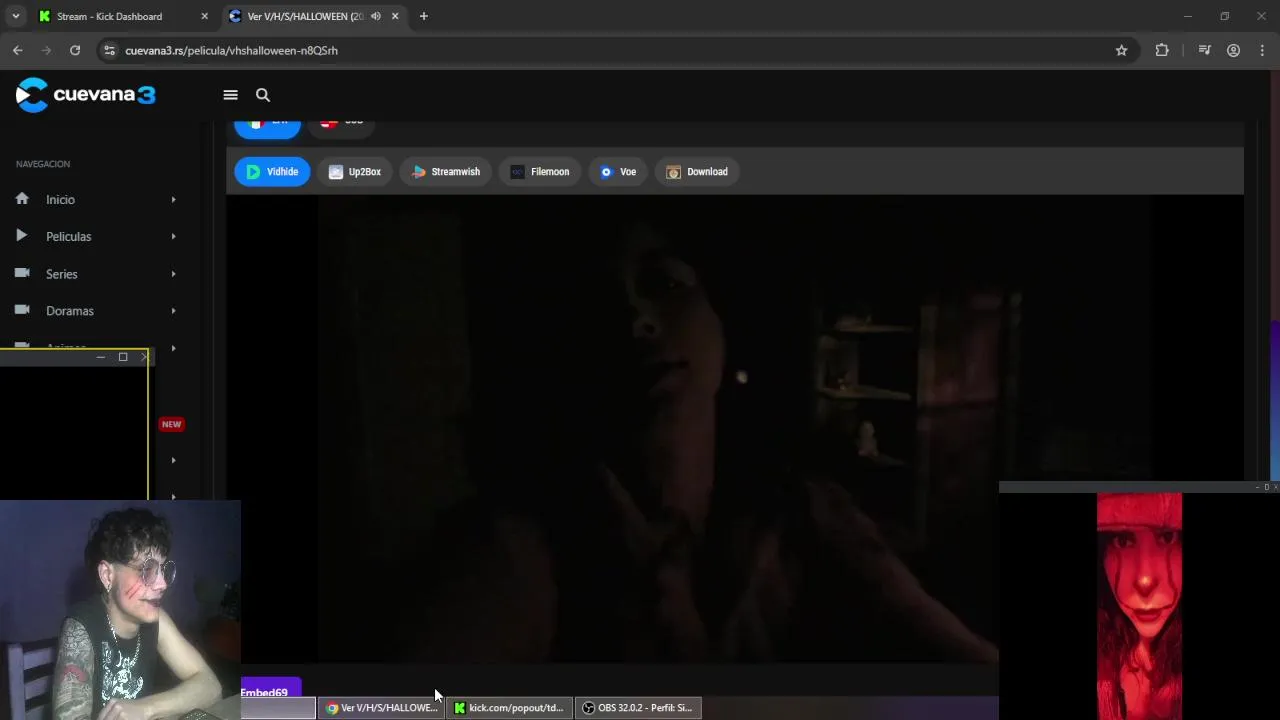Bookmark this page with star icon
The height and width of the screenshot is (720, 1280).
[x=1121, y=50]
